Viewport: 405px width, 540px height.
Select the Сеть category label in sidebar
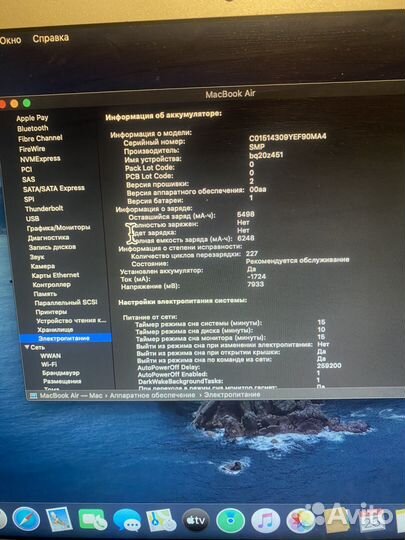click(x=37, y=347)
